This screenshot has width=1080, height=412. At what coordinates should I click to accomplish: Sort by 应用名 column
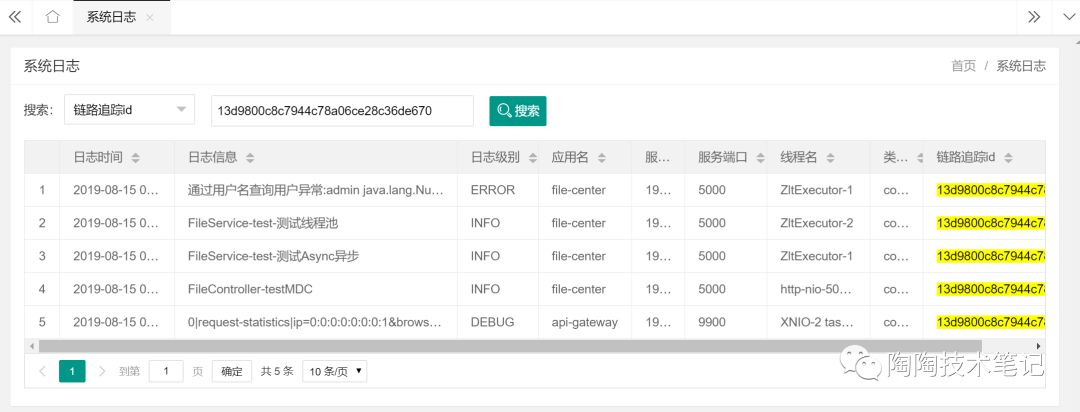(x=601, y=158)
